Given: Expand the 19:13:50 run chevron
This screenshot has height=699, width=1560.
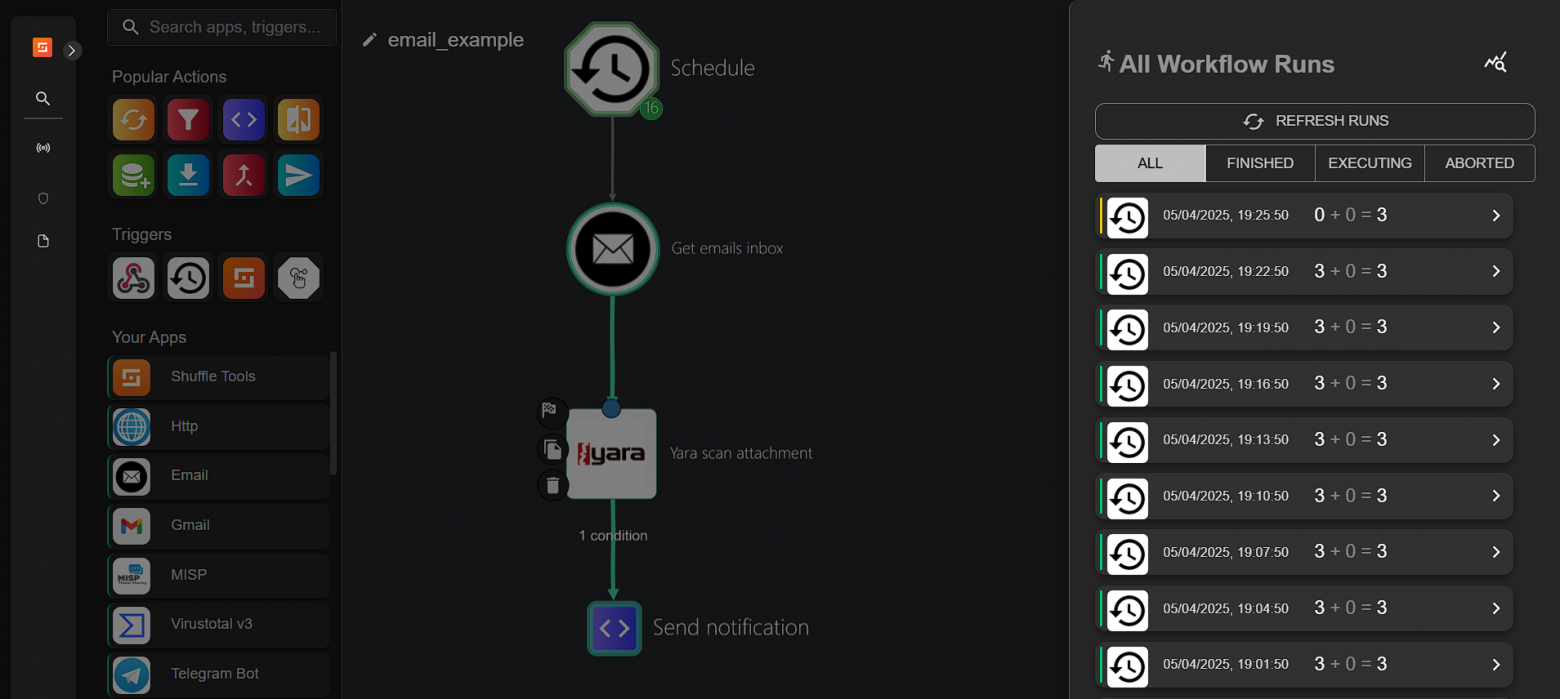Looking at the screenshot, I should point(1496,440).
